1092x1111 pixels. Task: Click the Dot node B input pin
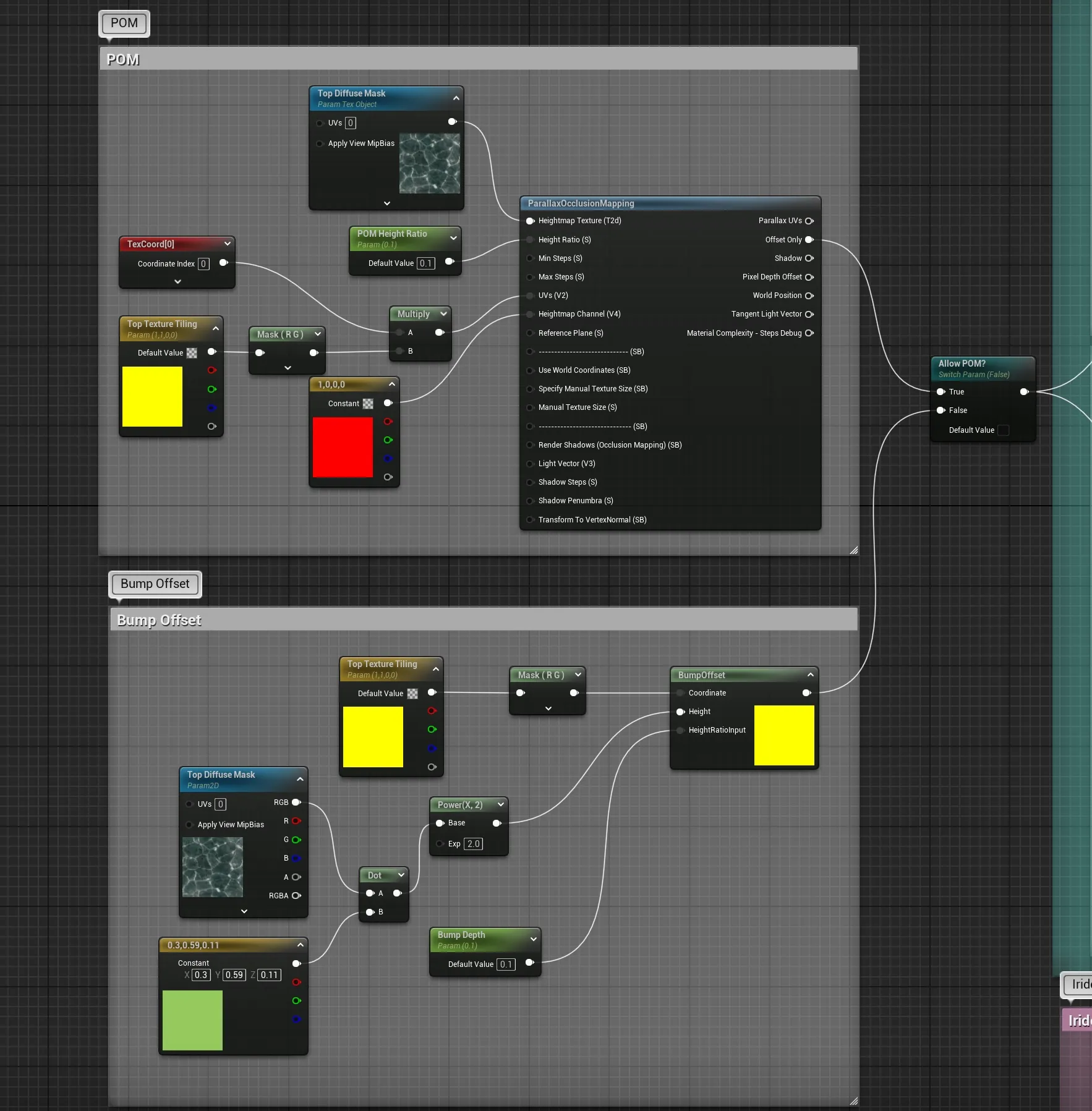click(370, 912)
